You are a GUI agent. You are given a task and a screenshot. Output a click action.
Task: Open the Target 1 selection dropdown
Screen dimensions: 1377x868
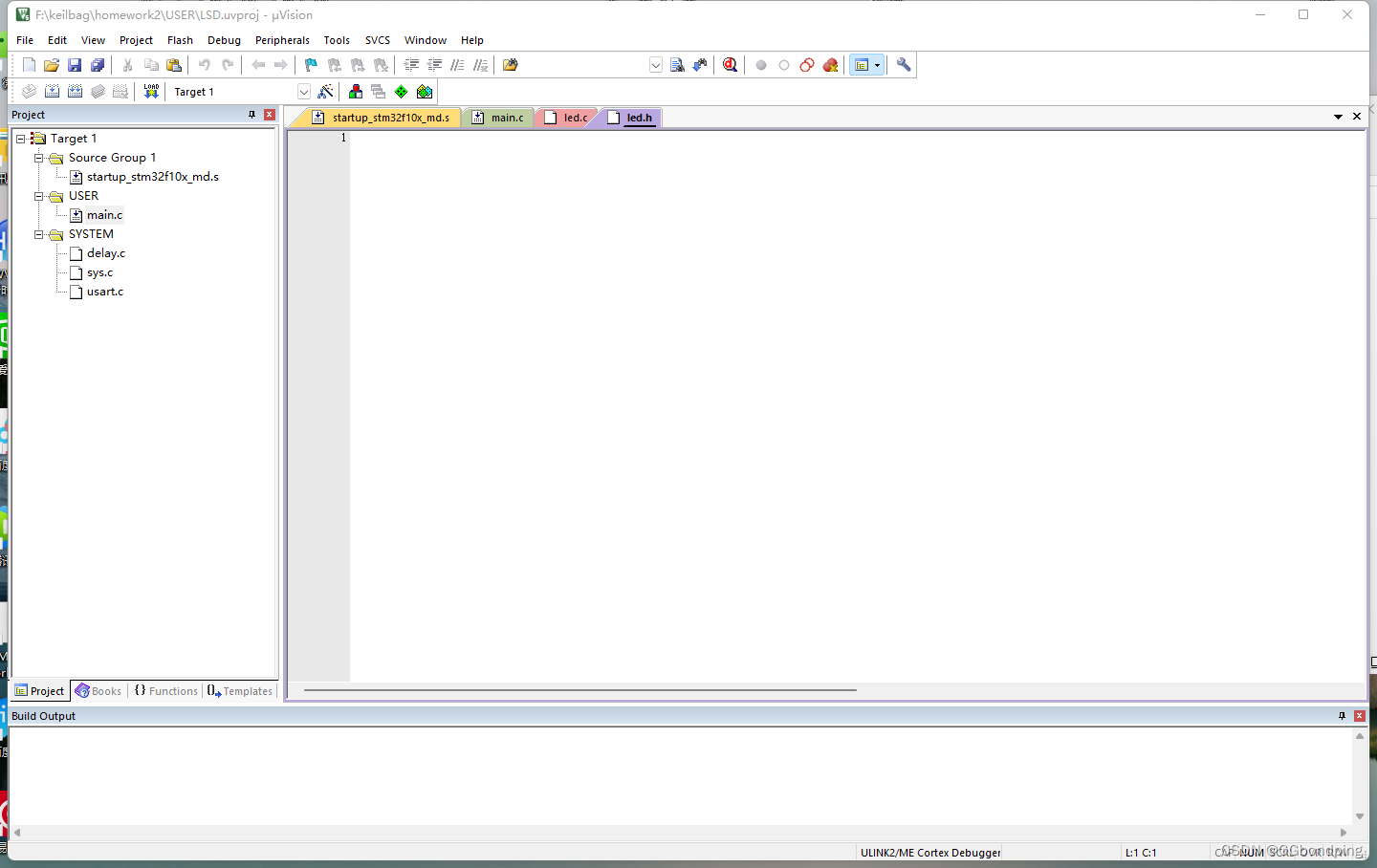[x=303, y=92]
